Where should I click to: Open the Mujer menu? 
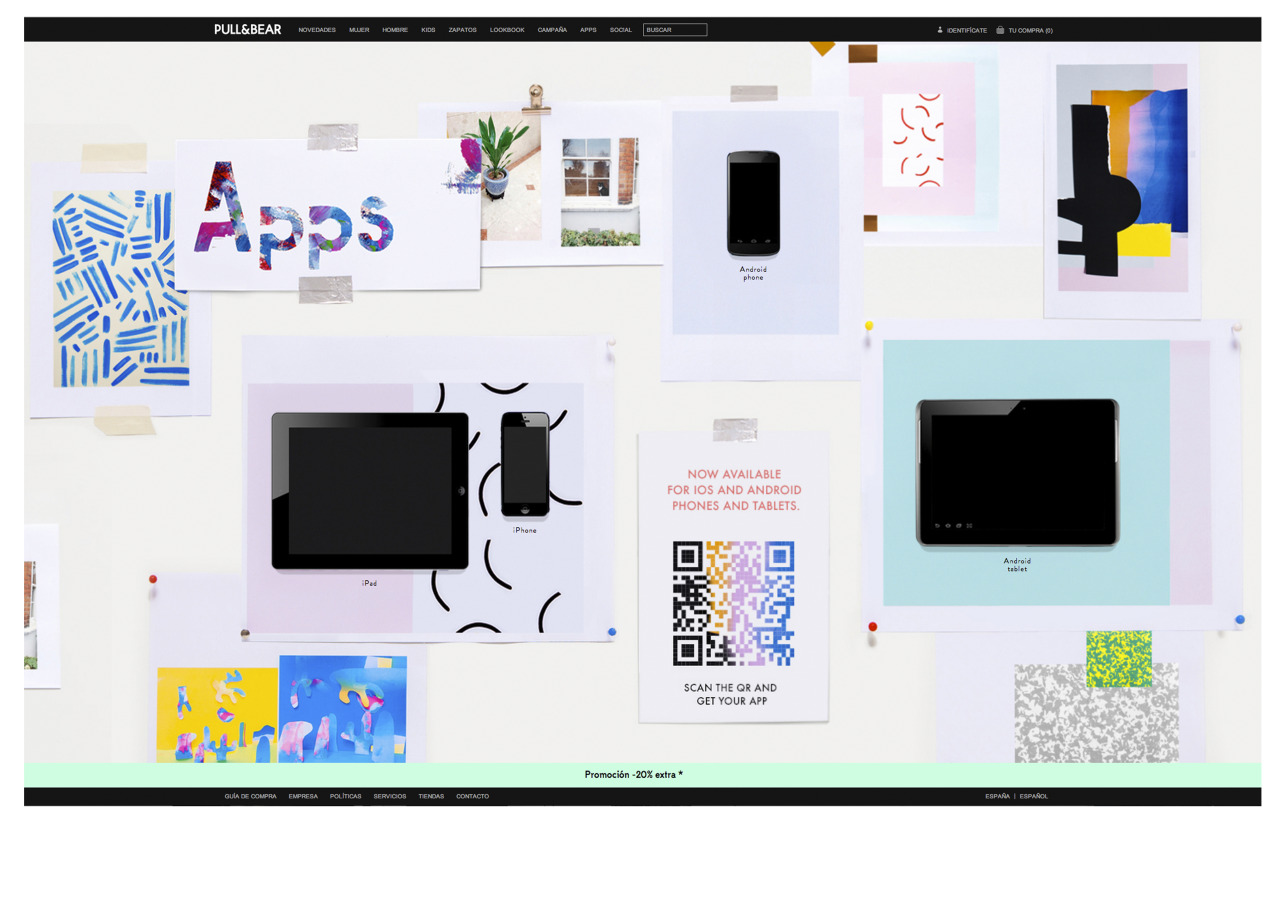[x=359, y=30]
